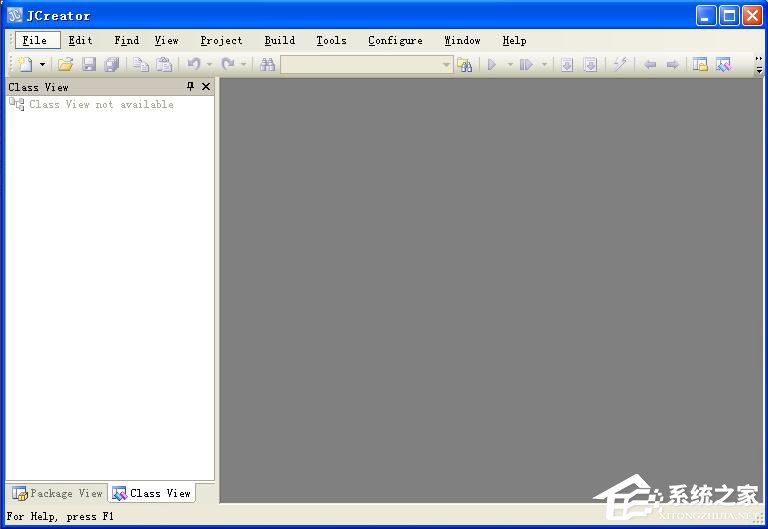Open the Edit menu
This screenshot has width=768, height=529.
80,40
